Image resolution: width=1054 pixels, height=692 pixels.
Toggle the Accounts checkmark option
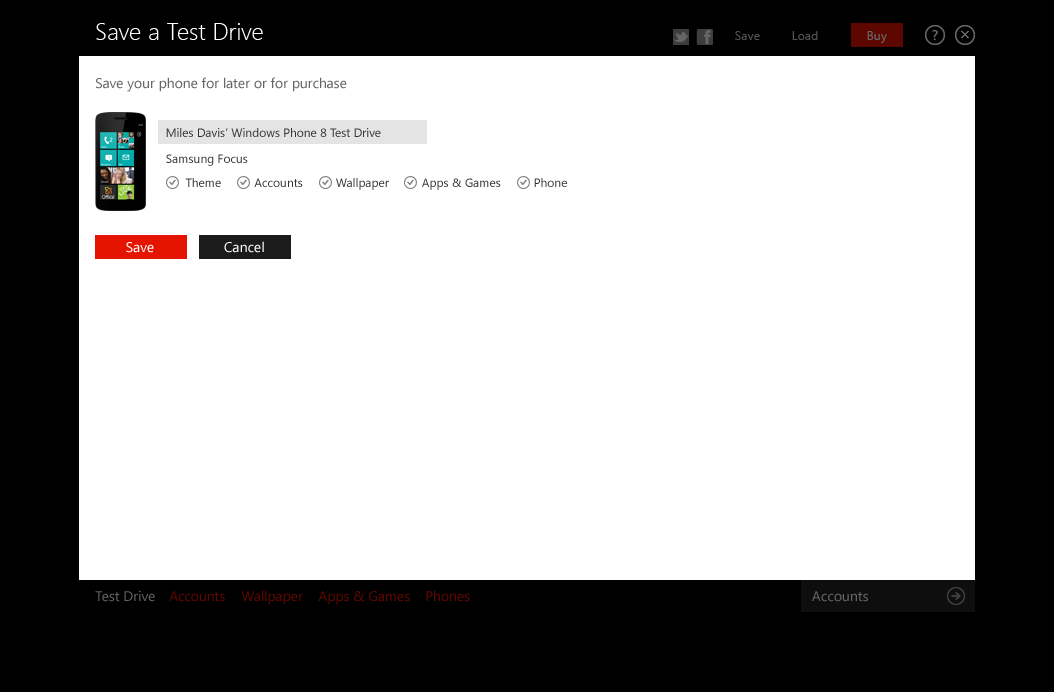[x=243, y=183]
